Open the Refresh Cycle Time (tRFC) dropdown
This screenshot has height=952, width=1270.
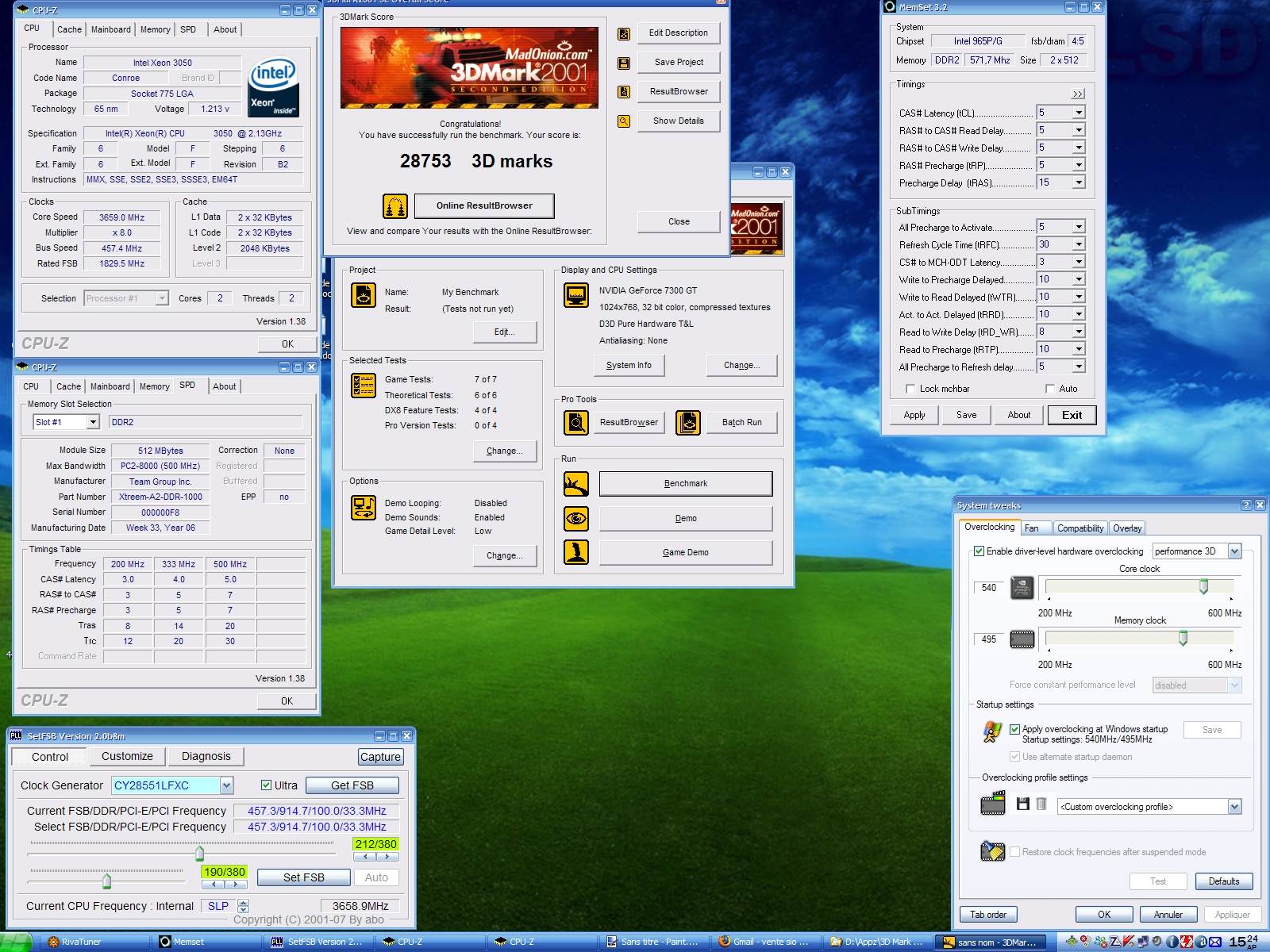click(1079, 244)
